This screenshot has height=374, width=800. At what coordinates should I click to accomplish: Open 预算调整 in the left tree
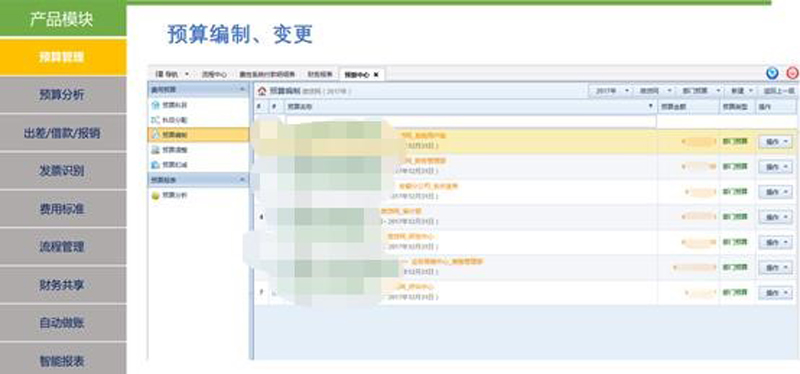[175, 150]
